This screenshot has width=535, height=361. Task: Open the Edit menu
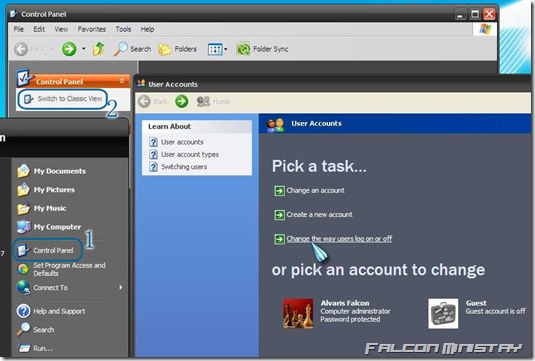point(39,29)
